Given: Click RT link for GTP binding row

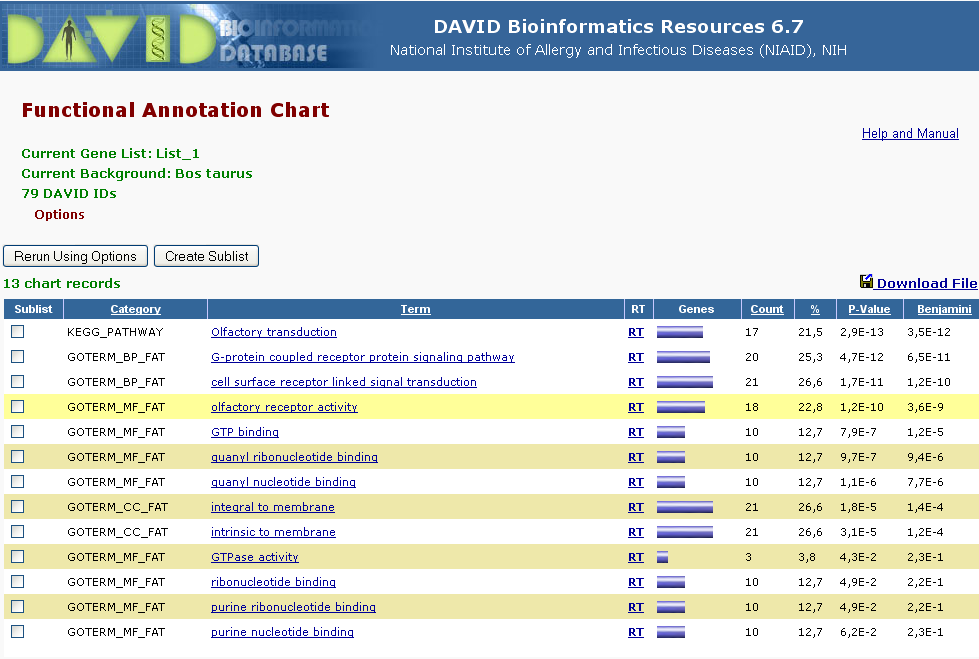Looking at the screenshot, I should [636, 432].
